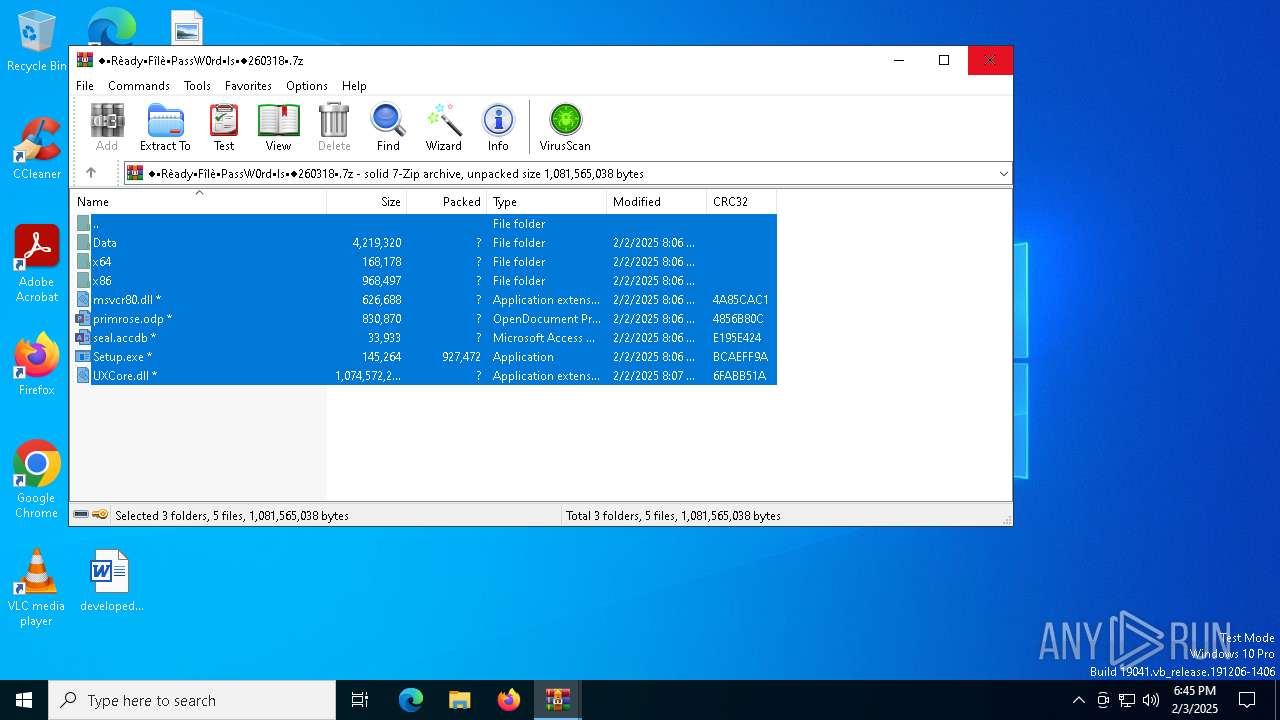Open Adobe Acrobat desktop shortcut

[36, 264]
